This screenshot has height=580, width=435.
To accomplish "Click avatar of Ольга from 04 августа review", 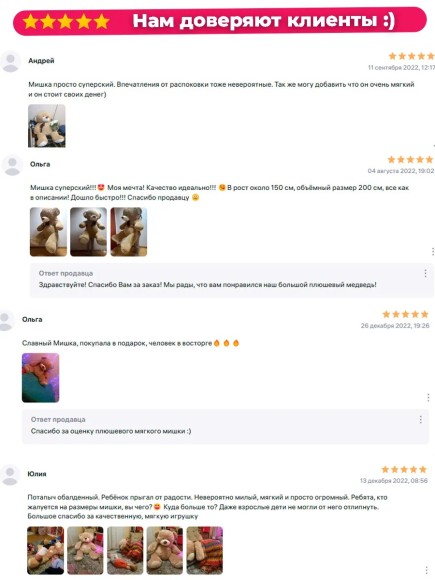I will tap(12, 165).
